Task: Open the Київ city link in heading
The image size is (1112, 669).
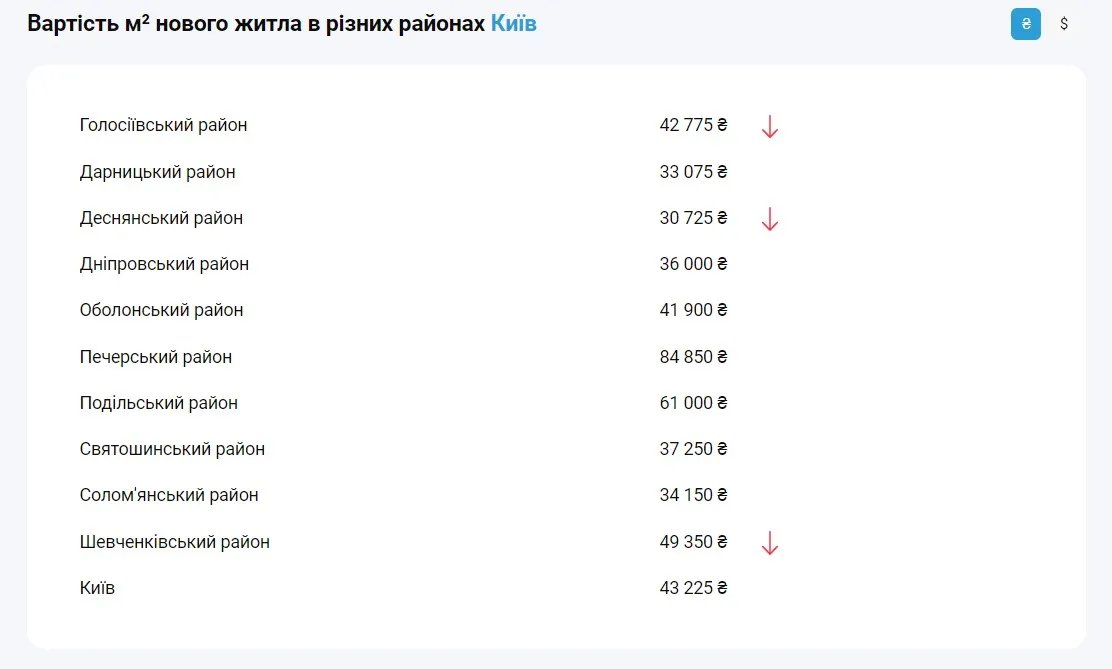Action: 513,23
